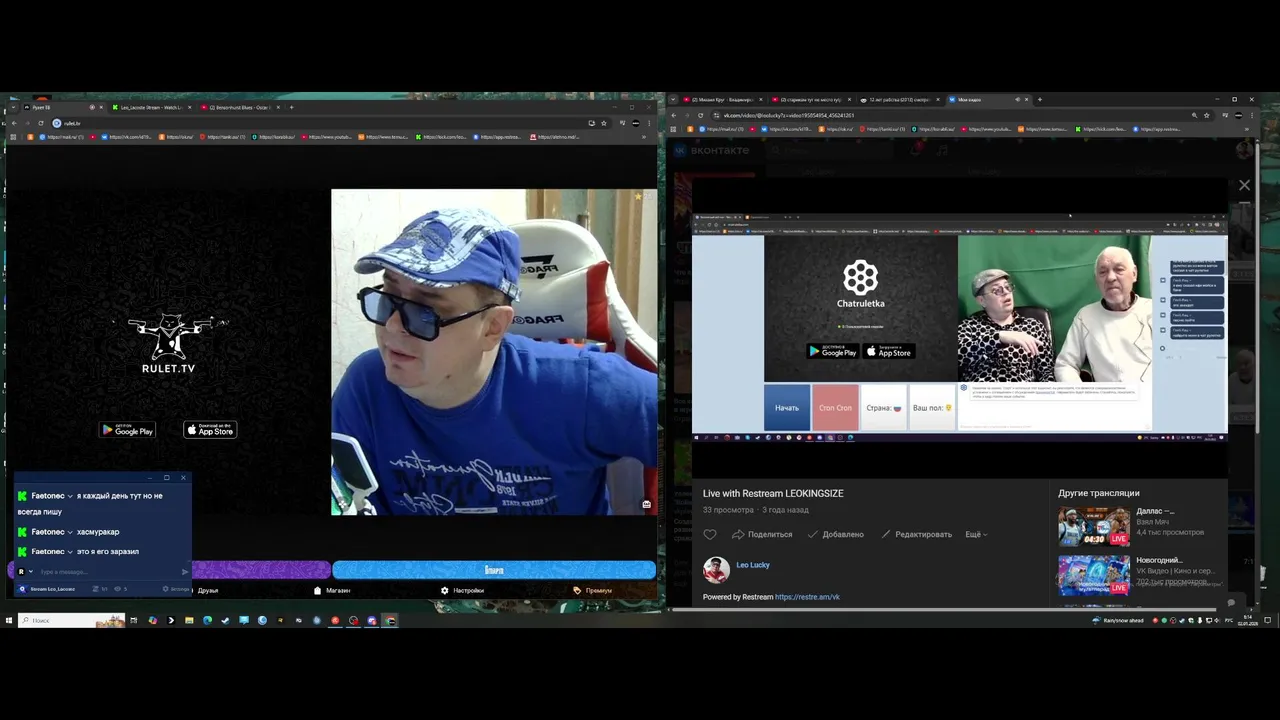1280x720 pixels.
Task: Open the left browser's three-dot menu
Action: point(651,123)
